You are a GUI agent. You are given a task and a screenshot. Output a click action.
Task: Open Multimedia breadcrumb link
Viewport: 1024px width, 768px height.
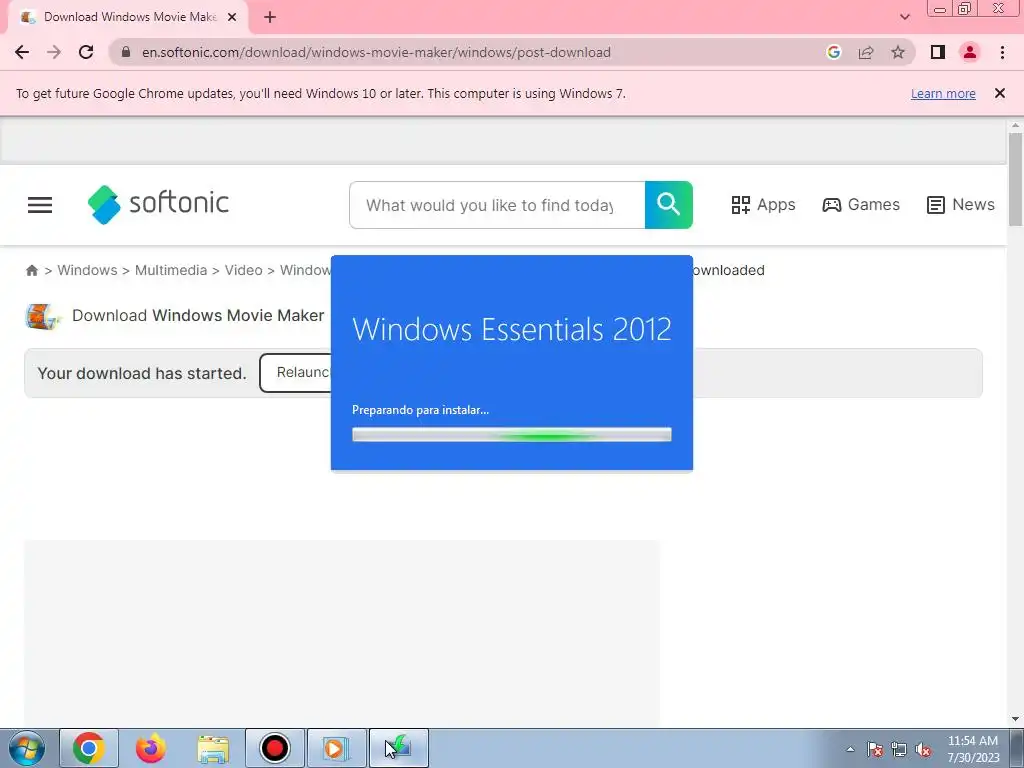tap(170, 270)
